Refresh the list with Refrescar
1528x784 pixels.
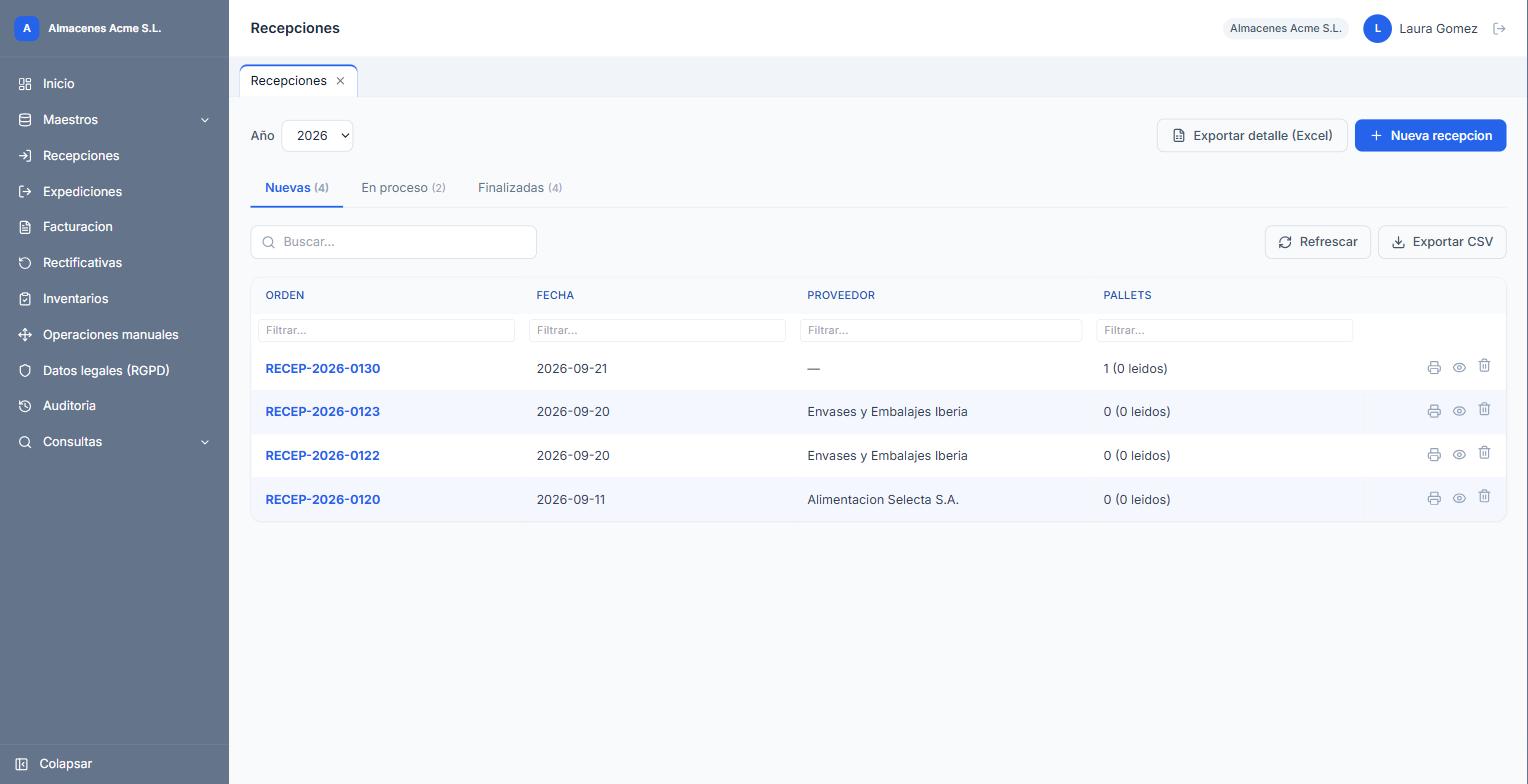click(x=1317, y=242)
